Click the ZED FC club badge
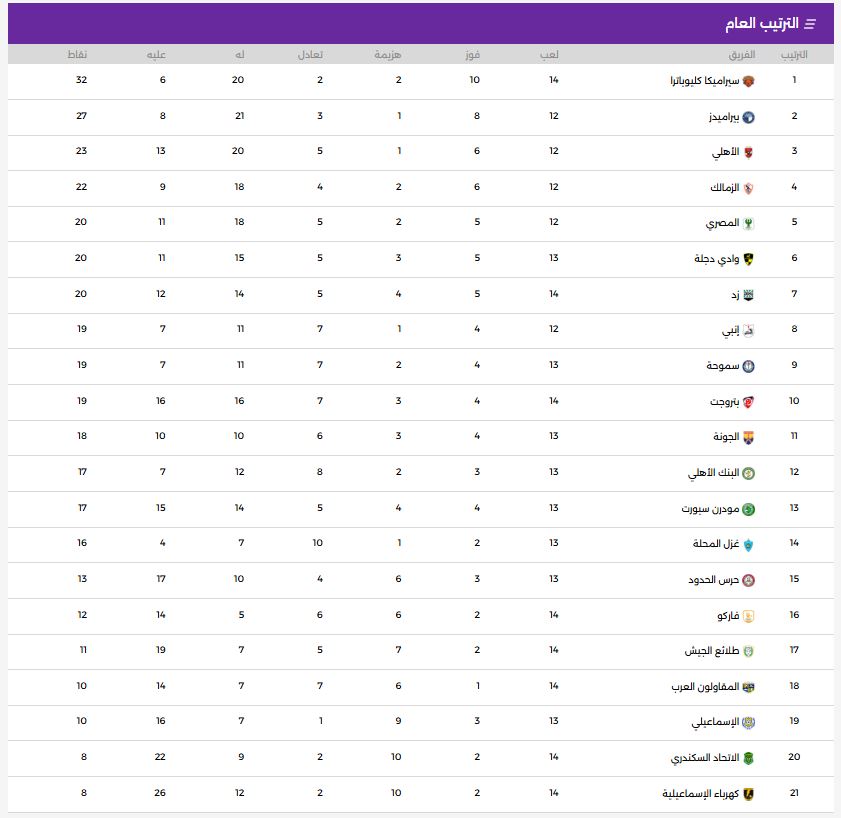 [747, 294]
